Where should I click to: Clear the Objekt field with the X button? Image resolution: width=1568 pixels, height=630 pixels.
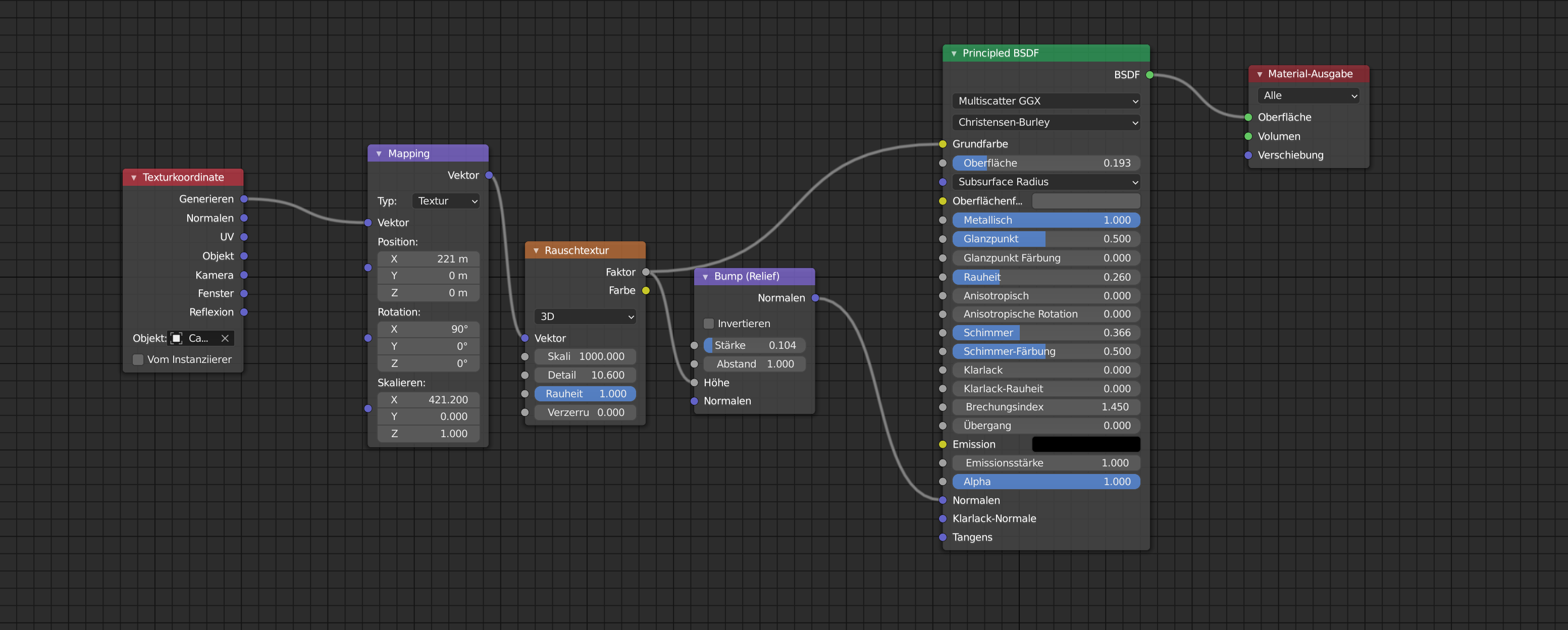click(x=225, y=338)
